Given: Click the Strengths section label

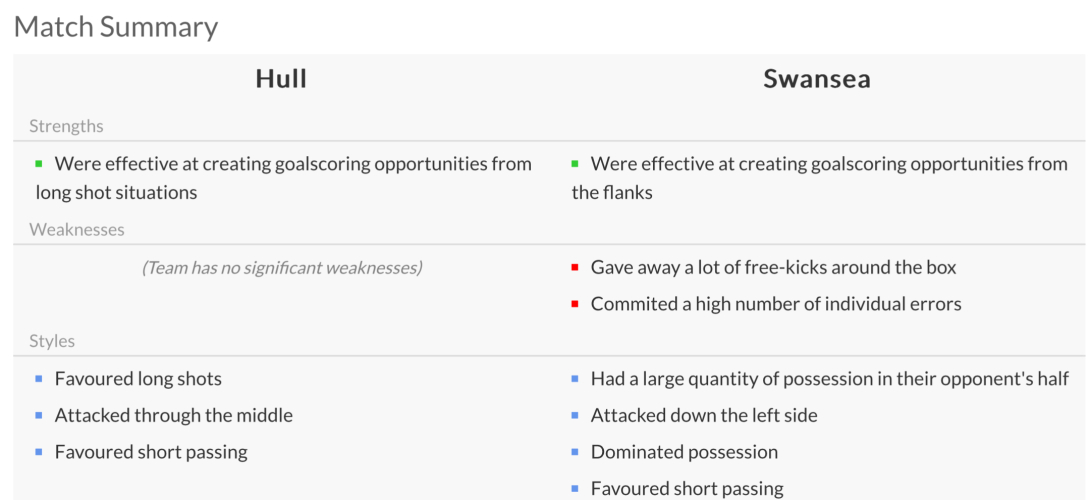Looking at the screenshot, I should (66, 126).
